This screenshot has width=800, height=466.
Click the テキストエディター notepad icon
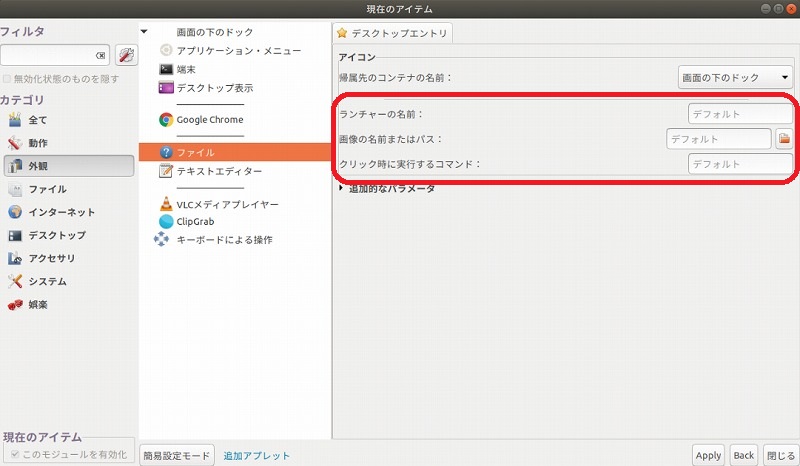pyautogui.click(x=166, y=170)
